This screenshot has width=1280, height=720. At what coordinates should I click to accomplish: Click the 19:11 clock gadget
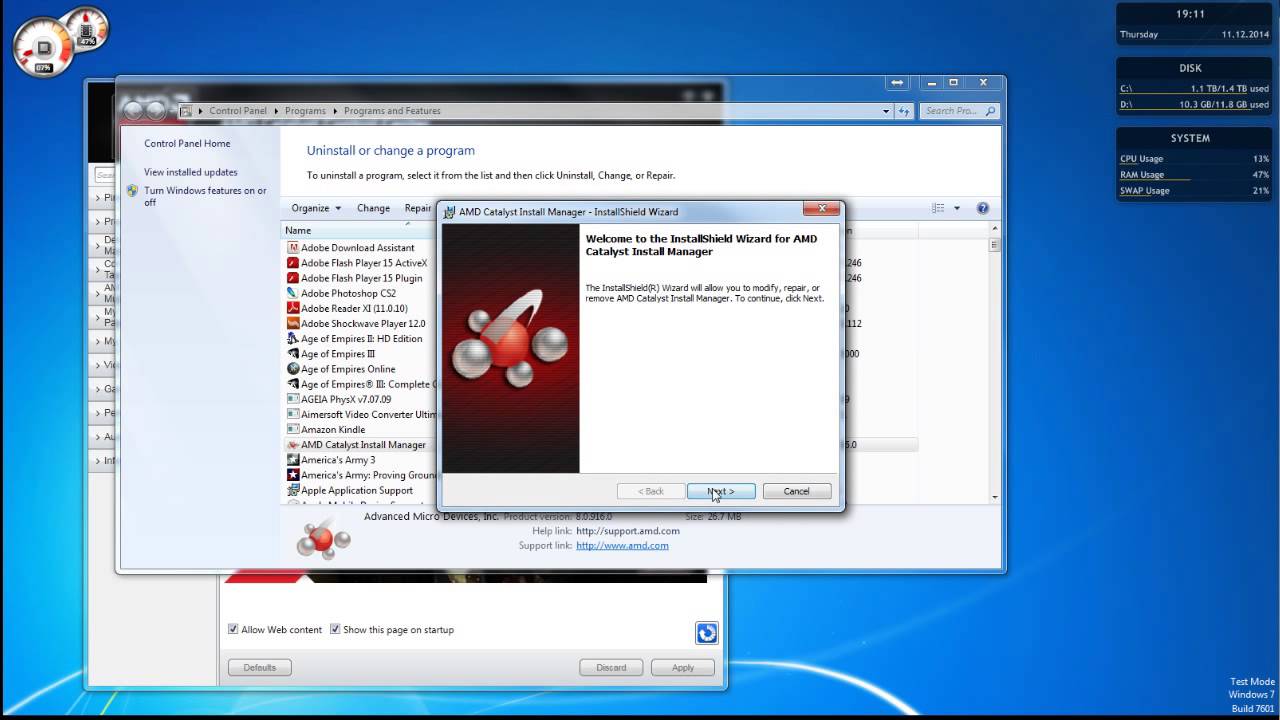[x=1194, y=24]
